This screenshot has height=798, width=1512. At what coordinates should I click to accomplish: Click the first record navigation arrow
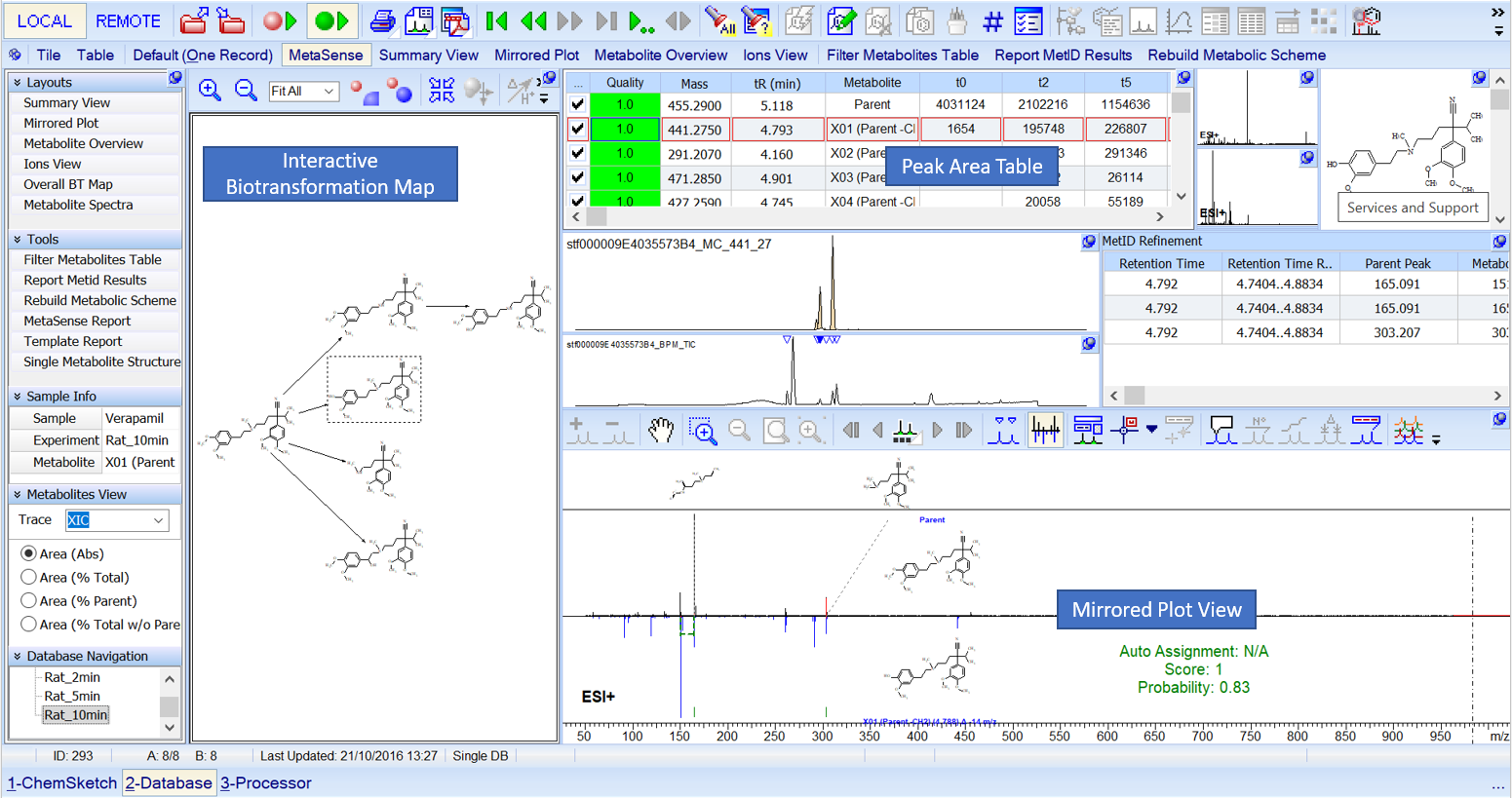pyautogui.click(x=496, y=20)
